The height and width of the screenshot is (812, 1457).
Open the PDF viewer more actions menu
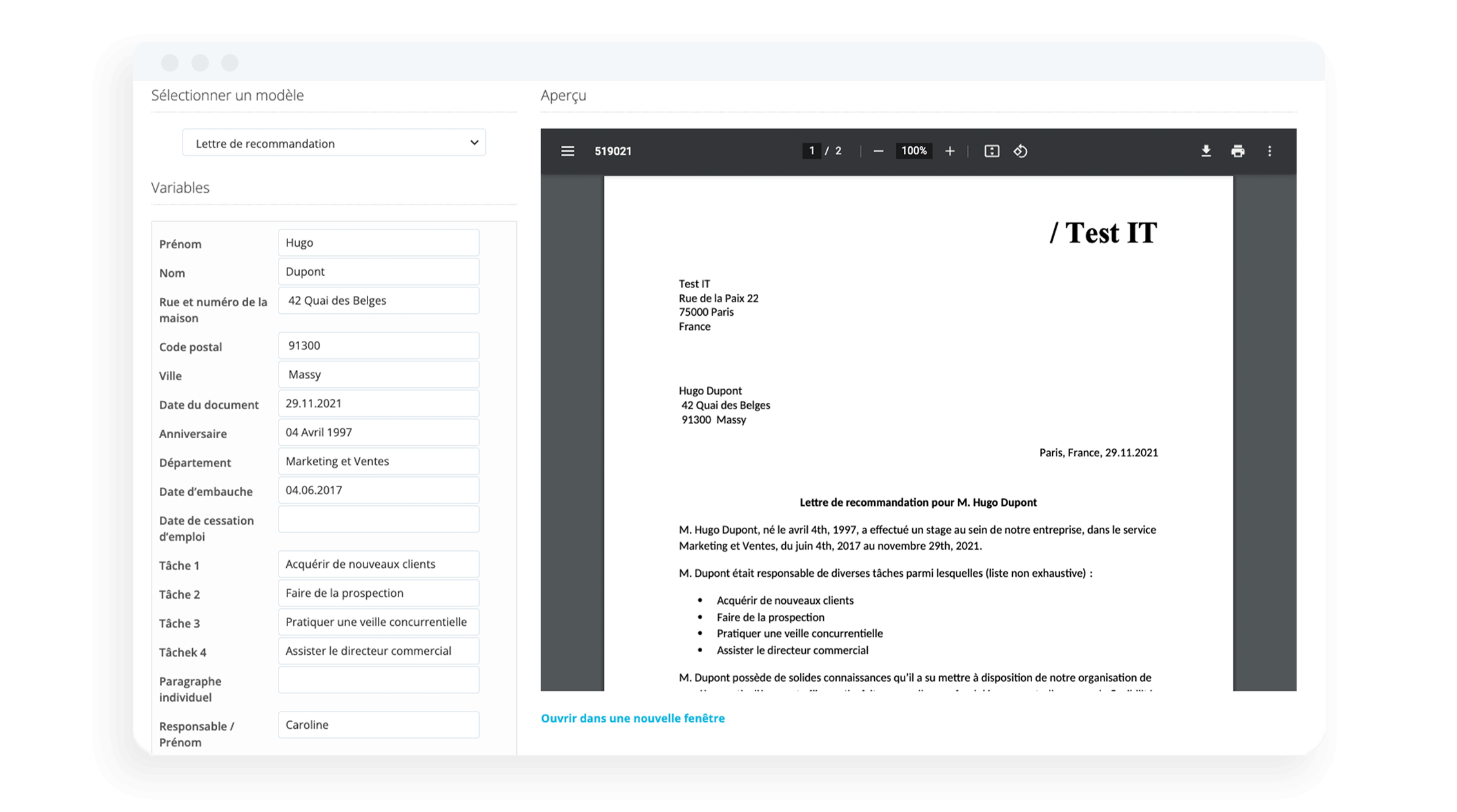tap(1269, 151)
